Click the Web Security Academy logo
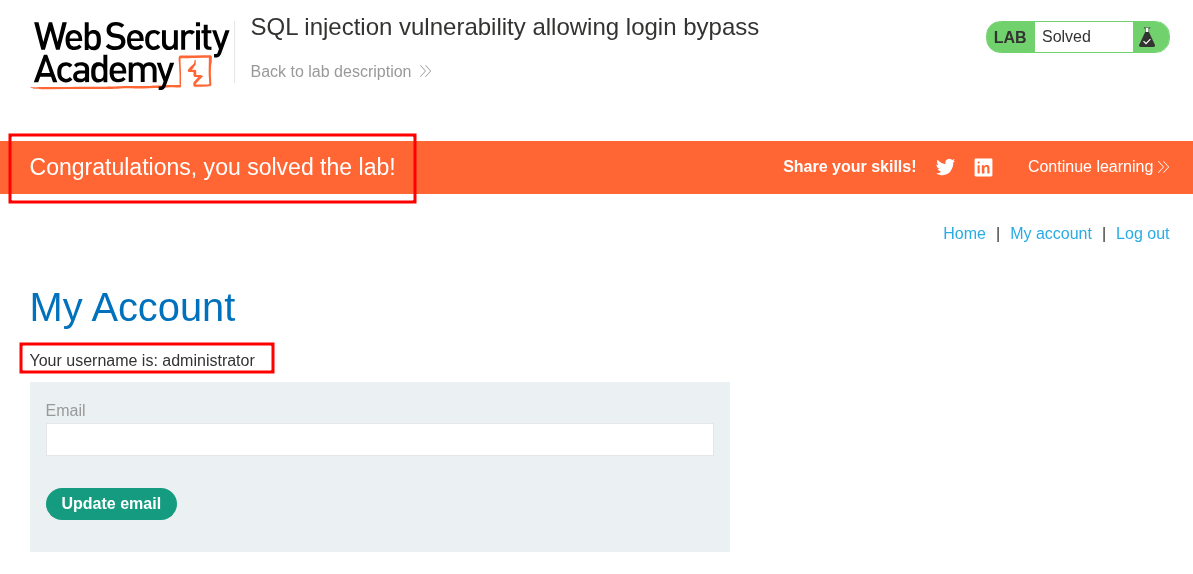Screen dimensions: 1193x574 [x=131, y=55]
